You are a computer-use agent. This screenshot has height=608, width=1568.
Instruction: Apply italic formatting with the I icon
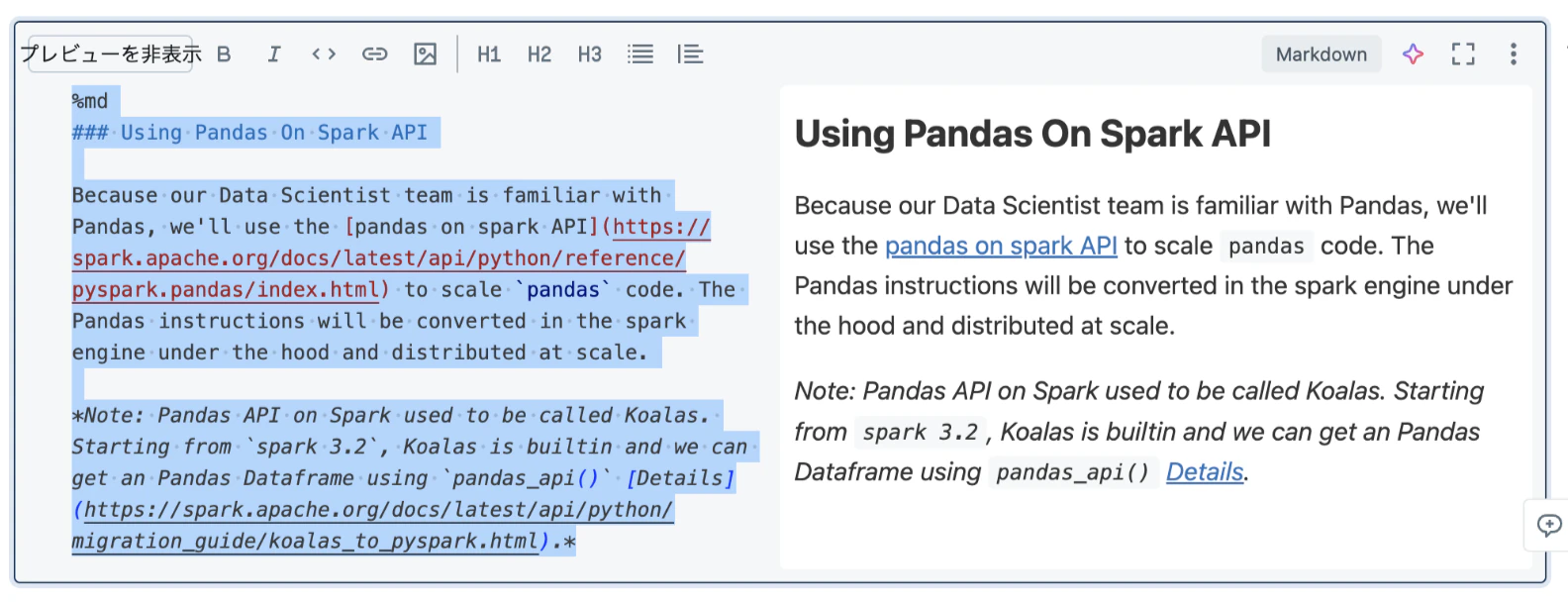(x=274, y=54)
